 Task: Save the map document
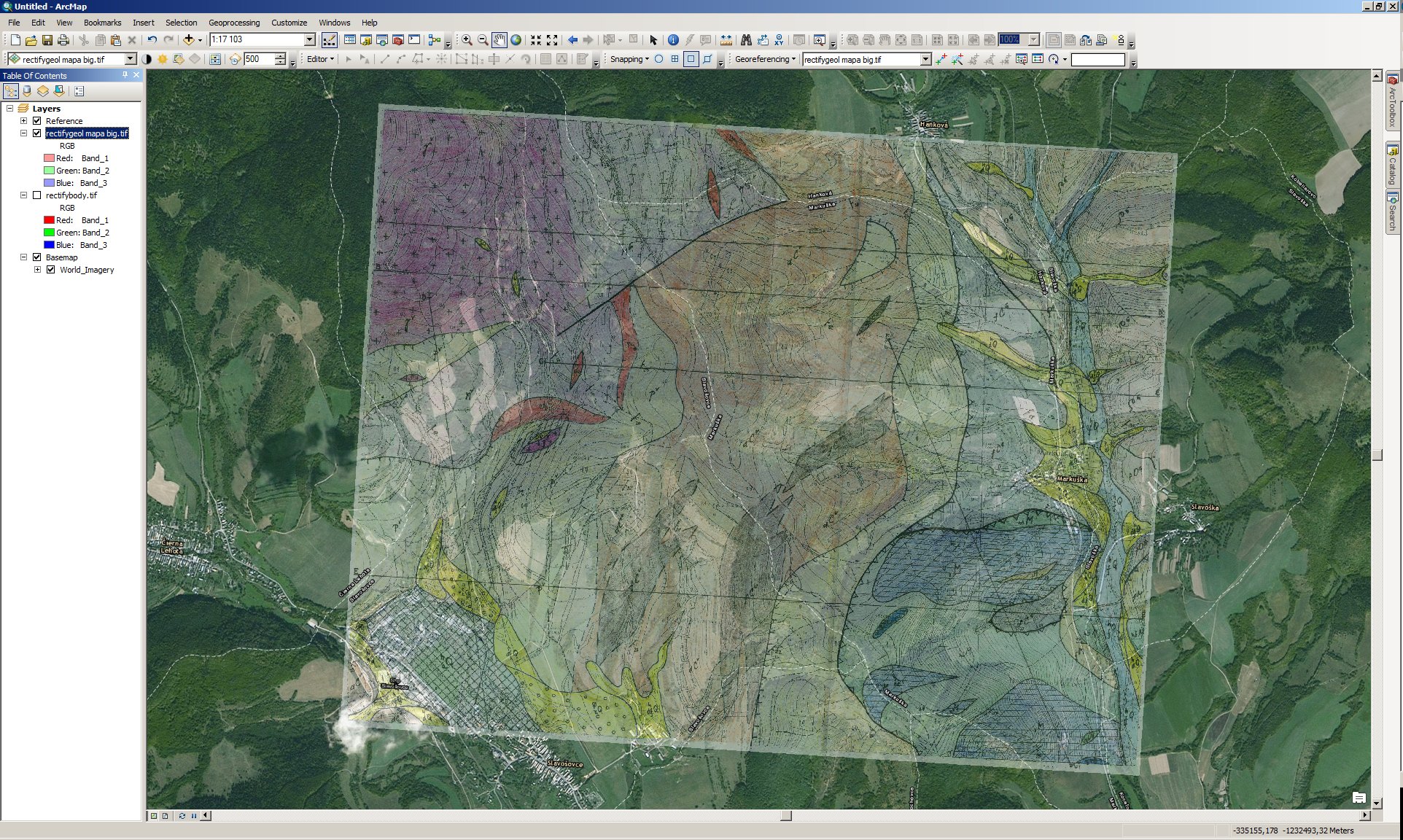point(47,40)
